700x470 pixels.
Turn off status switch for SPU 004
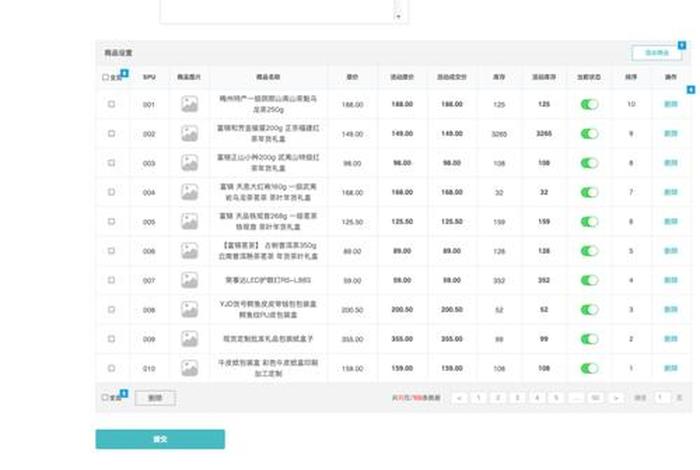click(x=589, y=192)
